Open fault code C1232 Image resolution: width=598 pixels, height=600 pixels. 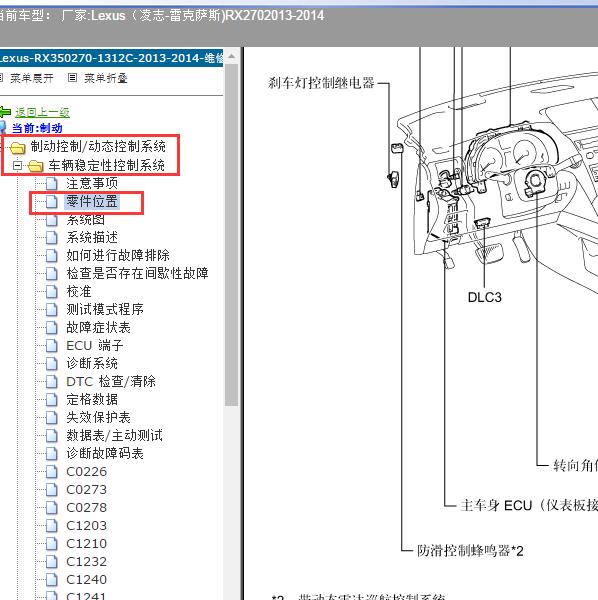(86, 561)
